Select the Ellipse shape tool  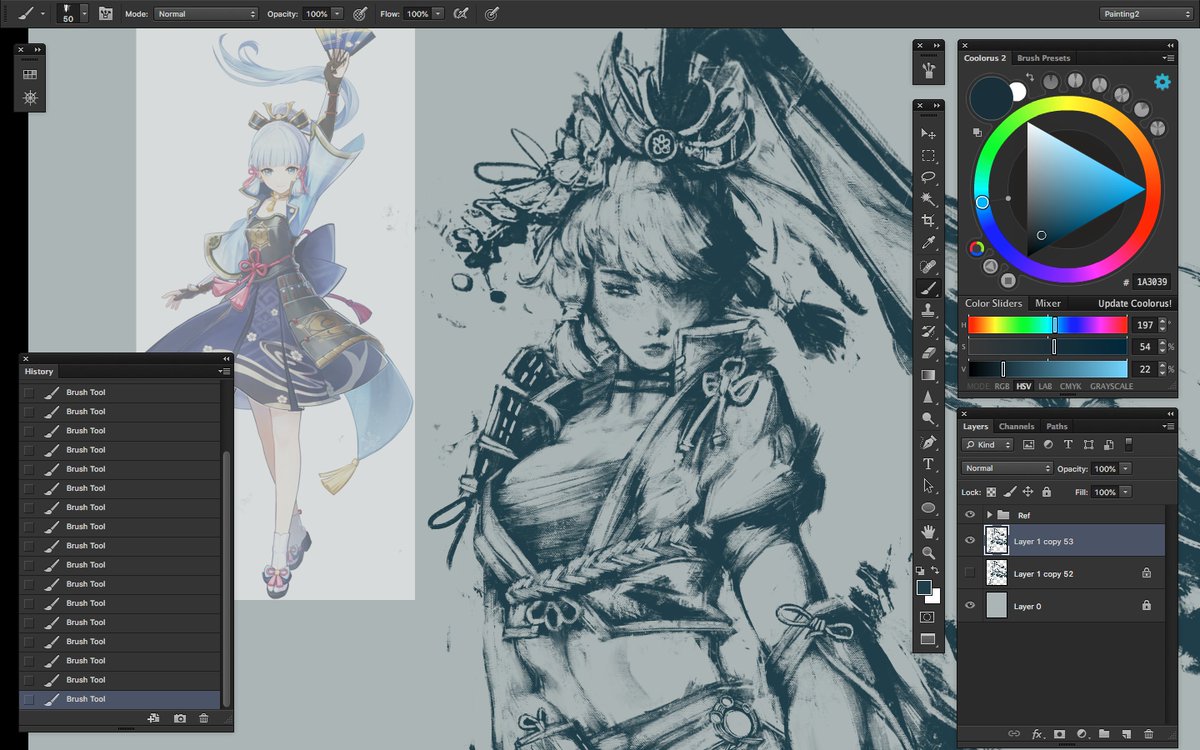928,508
